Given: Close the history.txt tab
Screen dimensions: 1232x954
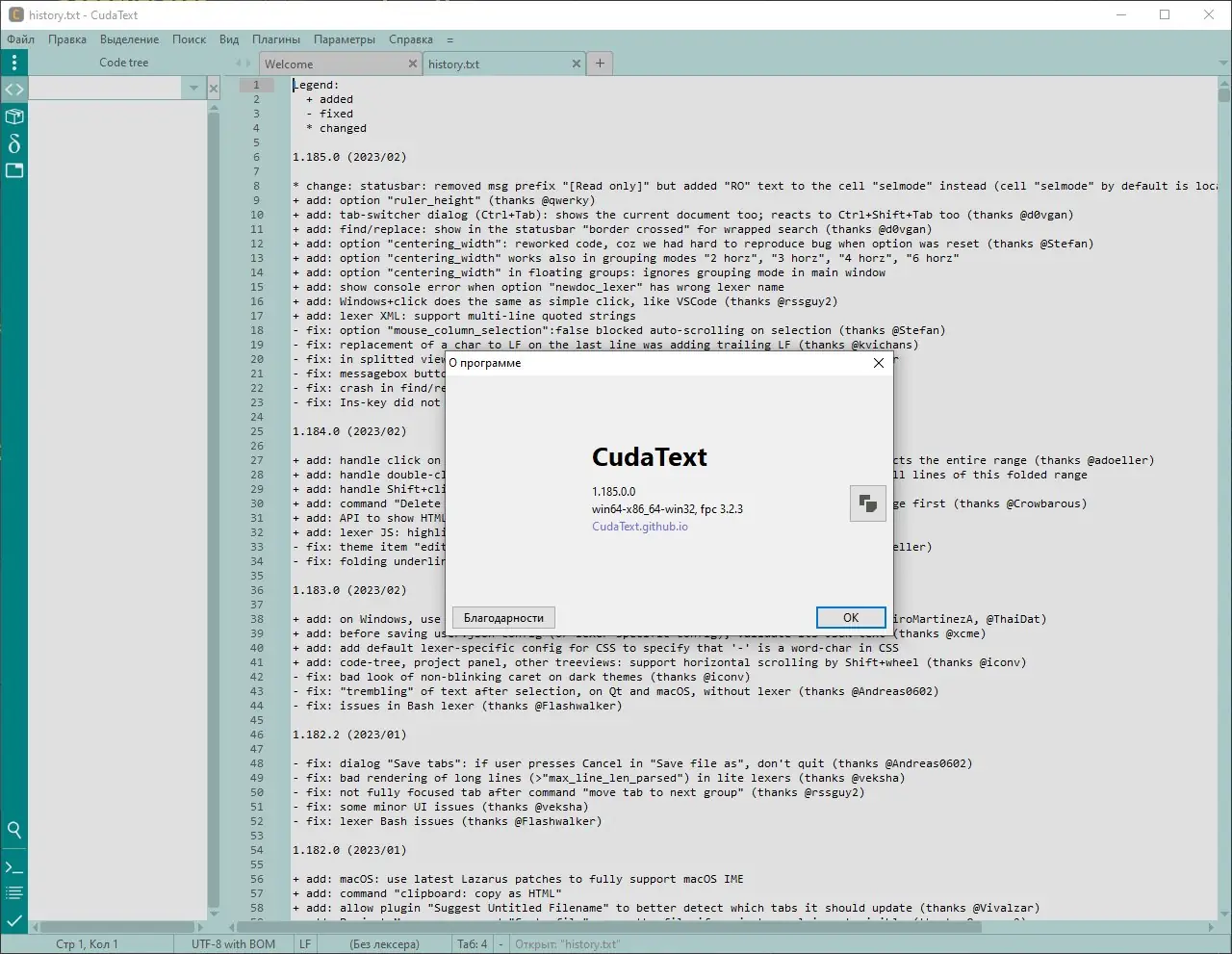Looking at the screenshot, I should click(577, 64).
